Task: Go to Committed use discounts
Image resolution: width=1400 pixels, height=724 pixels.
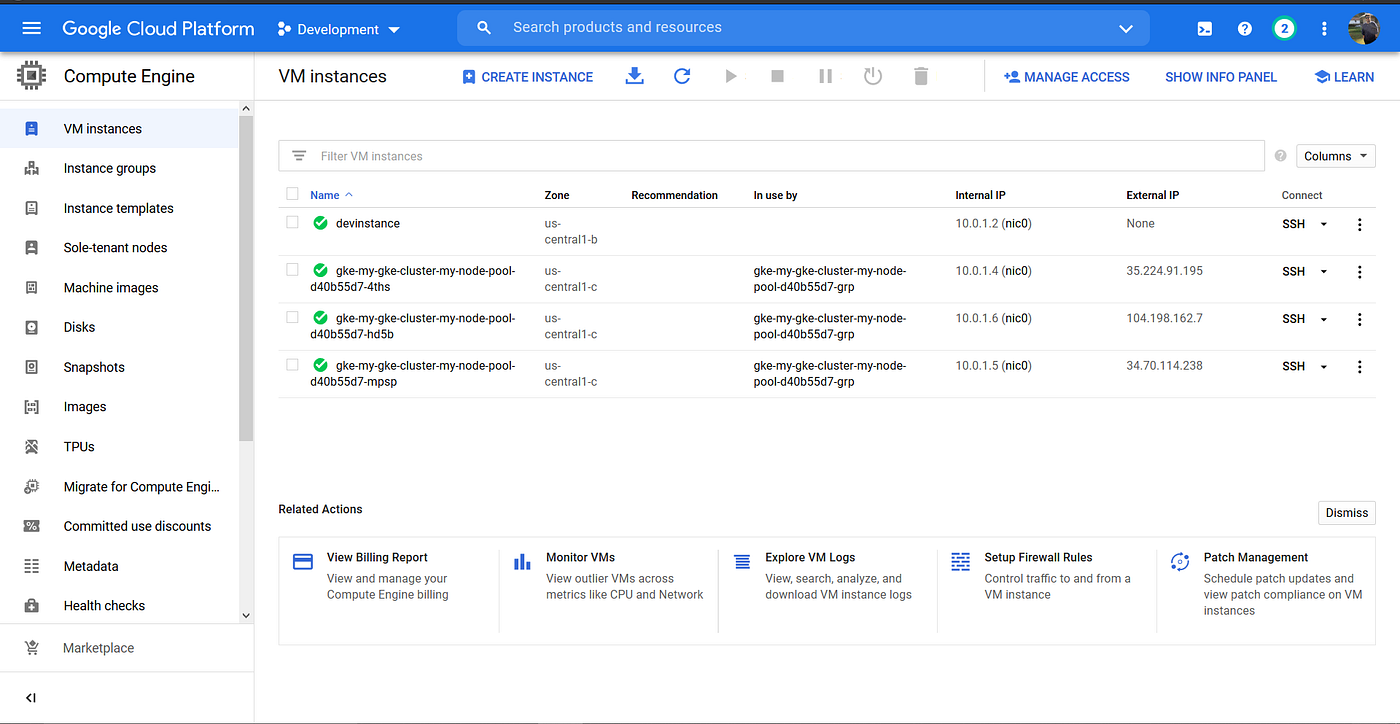Action: (x=120, y=526)
